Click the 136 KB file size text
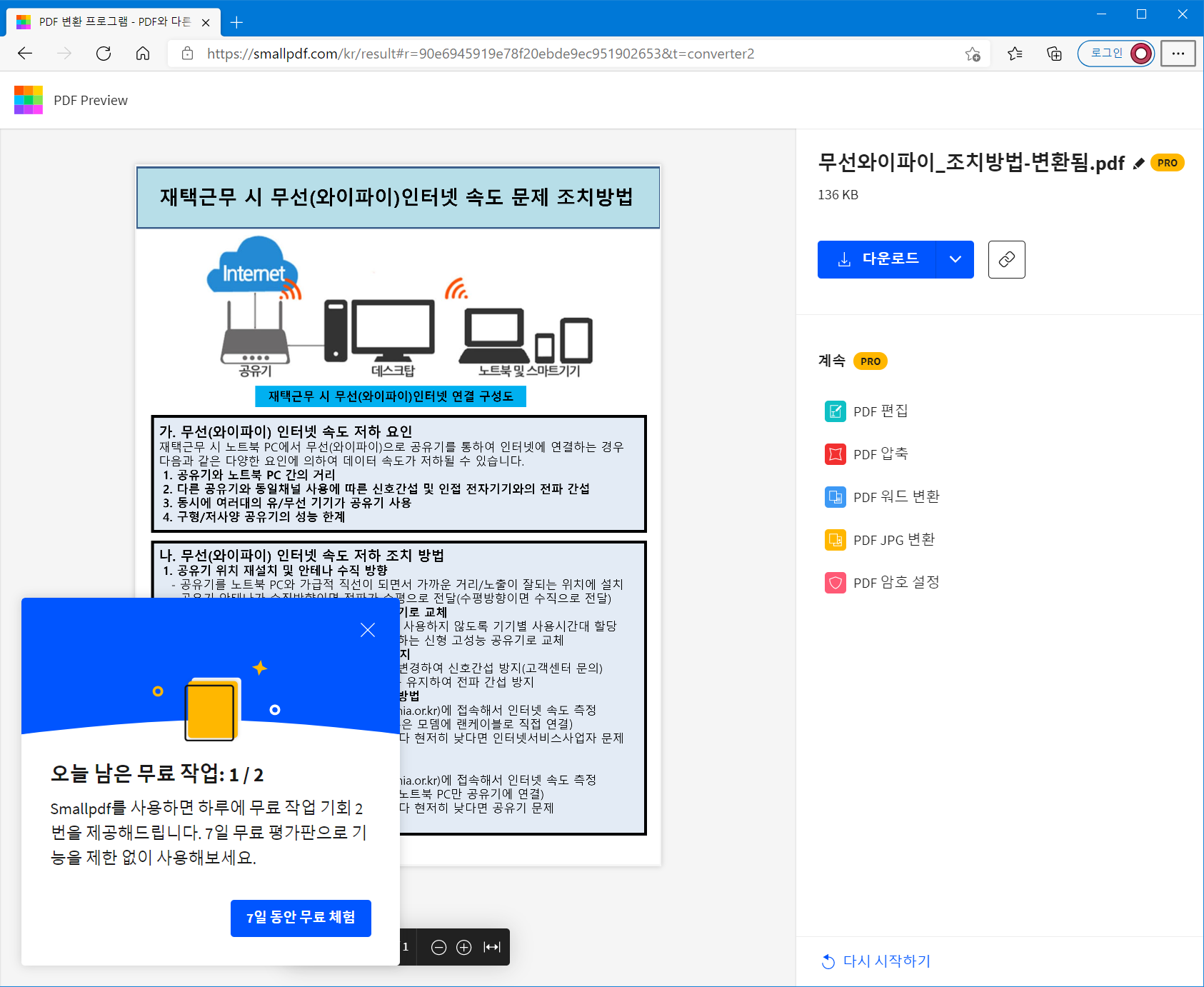 838,195
